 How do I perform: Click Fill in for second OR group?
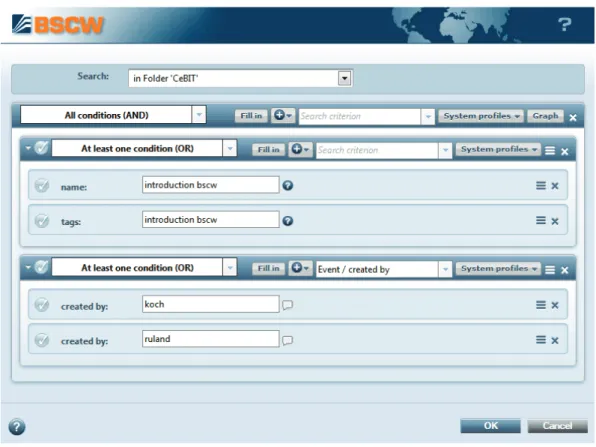(268, 269)
